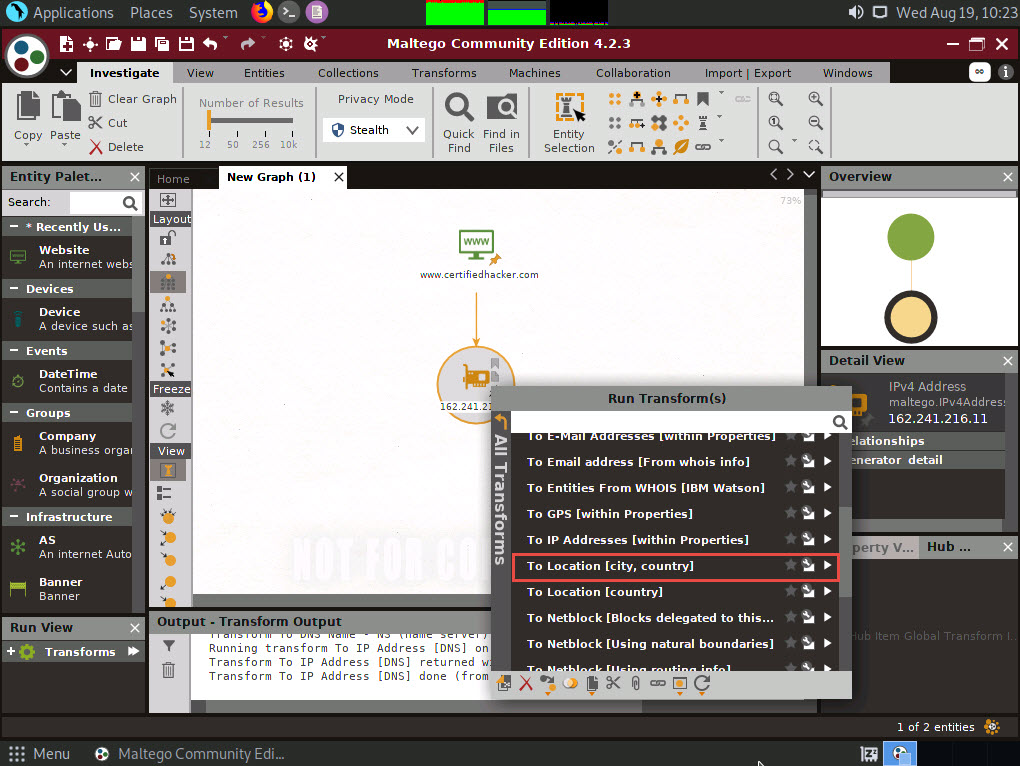Adjust the Number of Results slider
Viewport: 1020px width, 766px height.
(209, 120)
